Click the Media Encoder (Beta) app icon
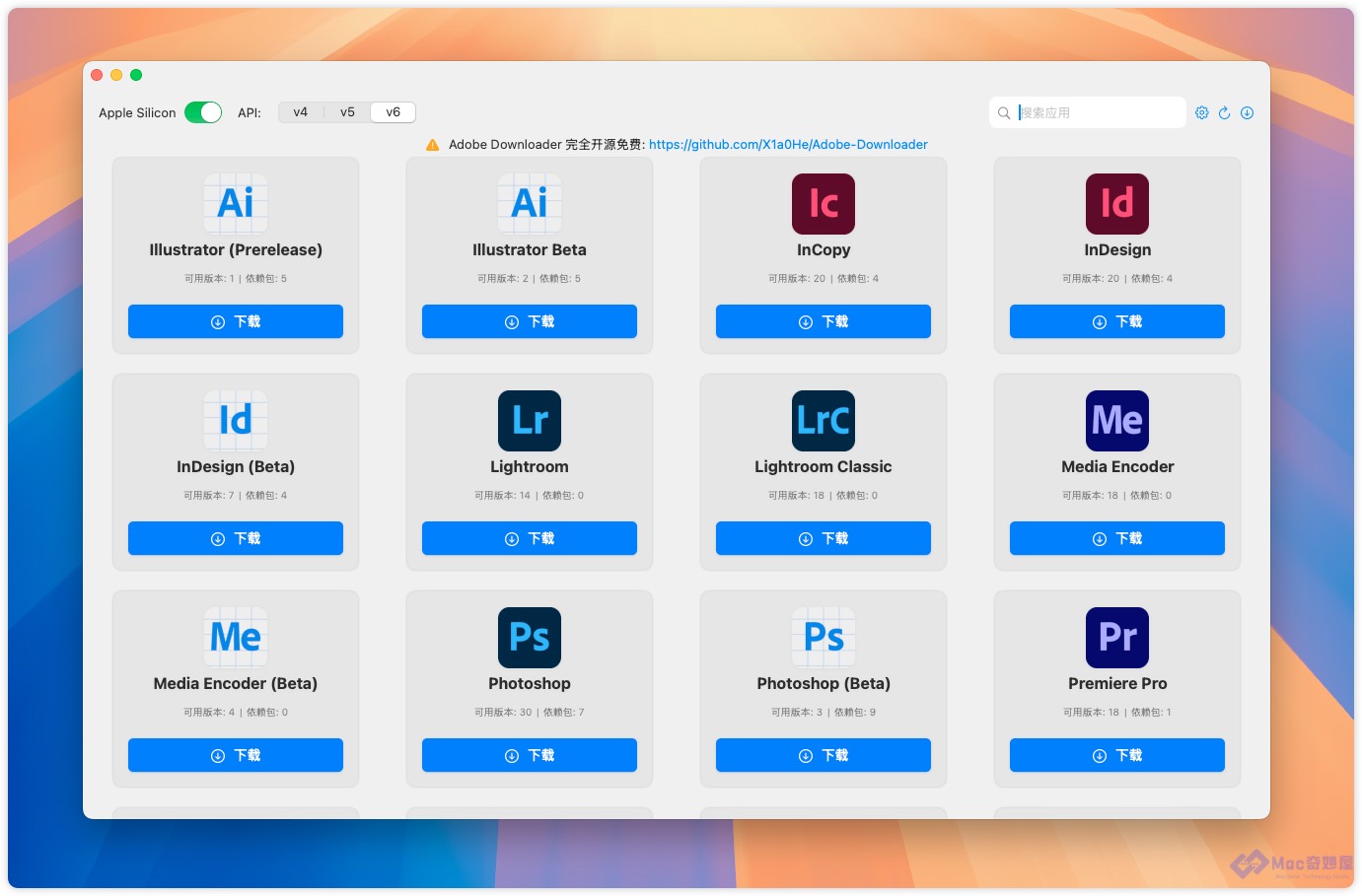1362x896 pixels. pyautogui.click(x=236, y=638)
